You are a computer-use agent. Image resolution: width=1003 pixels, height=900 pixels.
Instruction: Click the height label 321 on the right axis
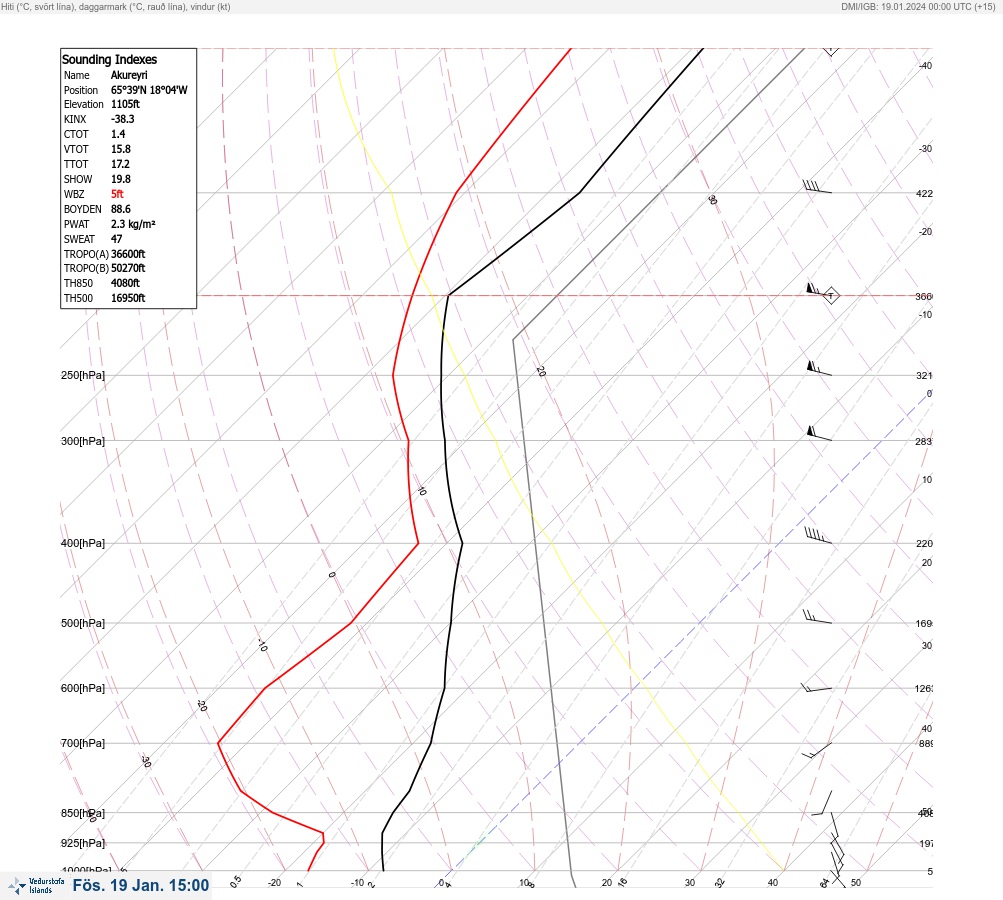pos(924,375)
